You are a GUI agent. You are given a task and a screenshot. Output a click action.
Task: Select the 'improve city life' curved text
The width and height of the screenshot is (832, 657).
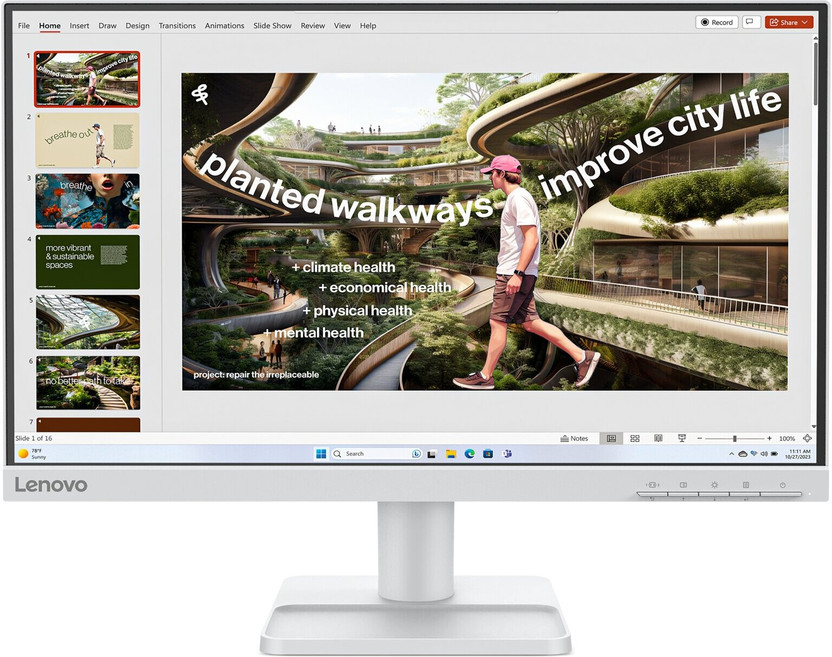[x=661, y=143]
